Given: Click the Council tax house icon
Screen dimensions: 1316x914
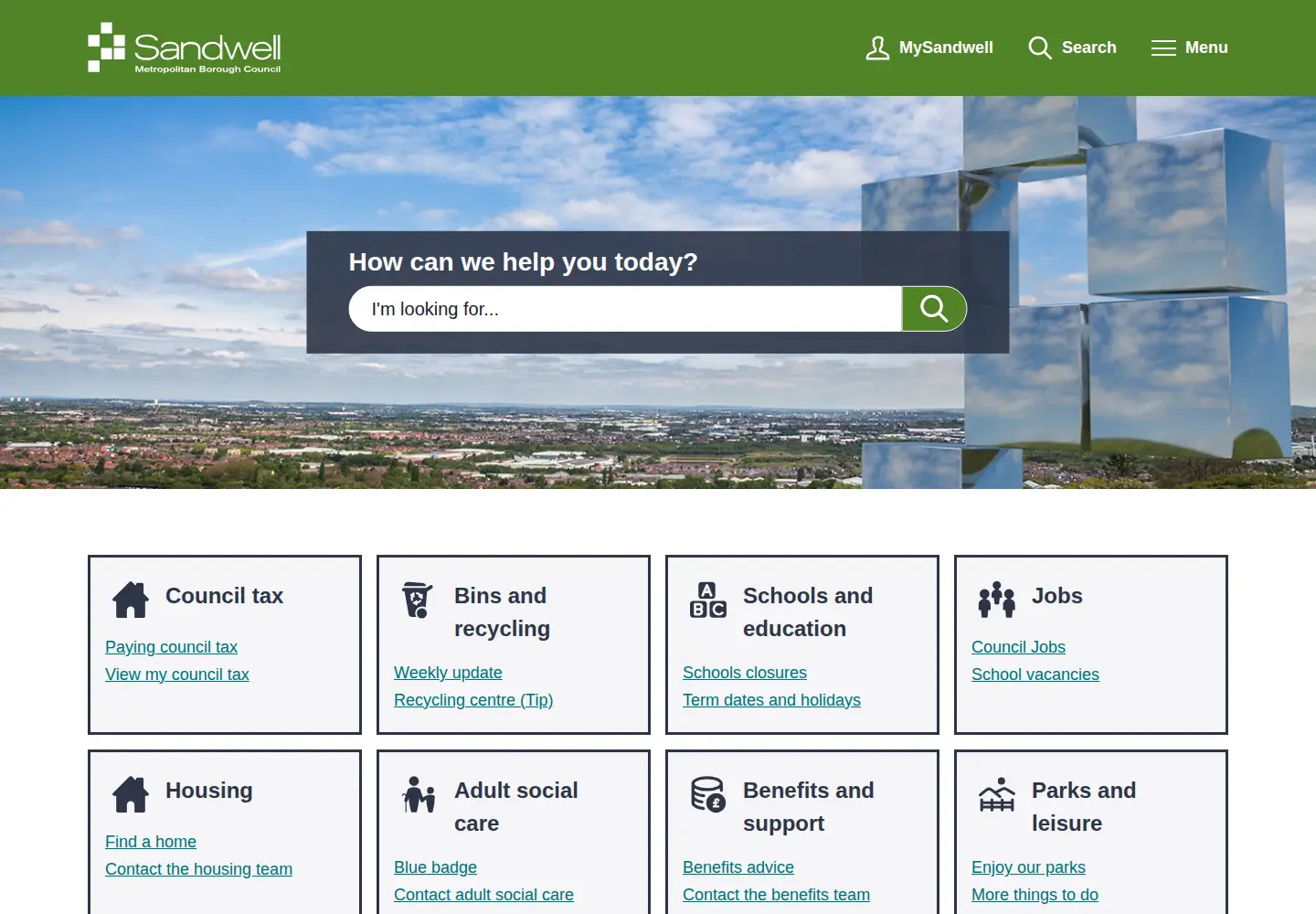Looking at the screenshot, I should [x=131, y=600].
